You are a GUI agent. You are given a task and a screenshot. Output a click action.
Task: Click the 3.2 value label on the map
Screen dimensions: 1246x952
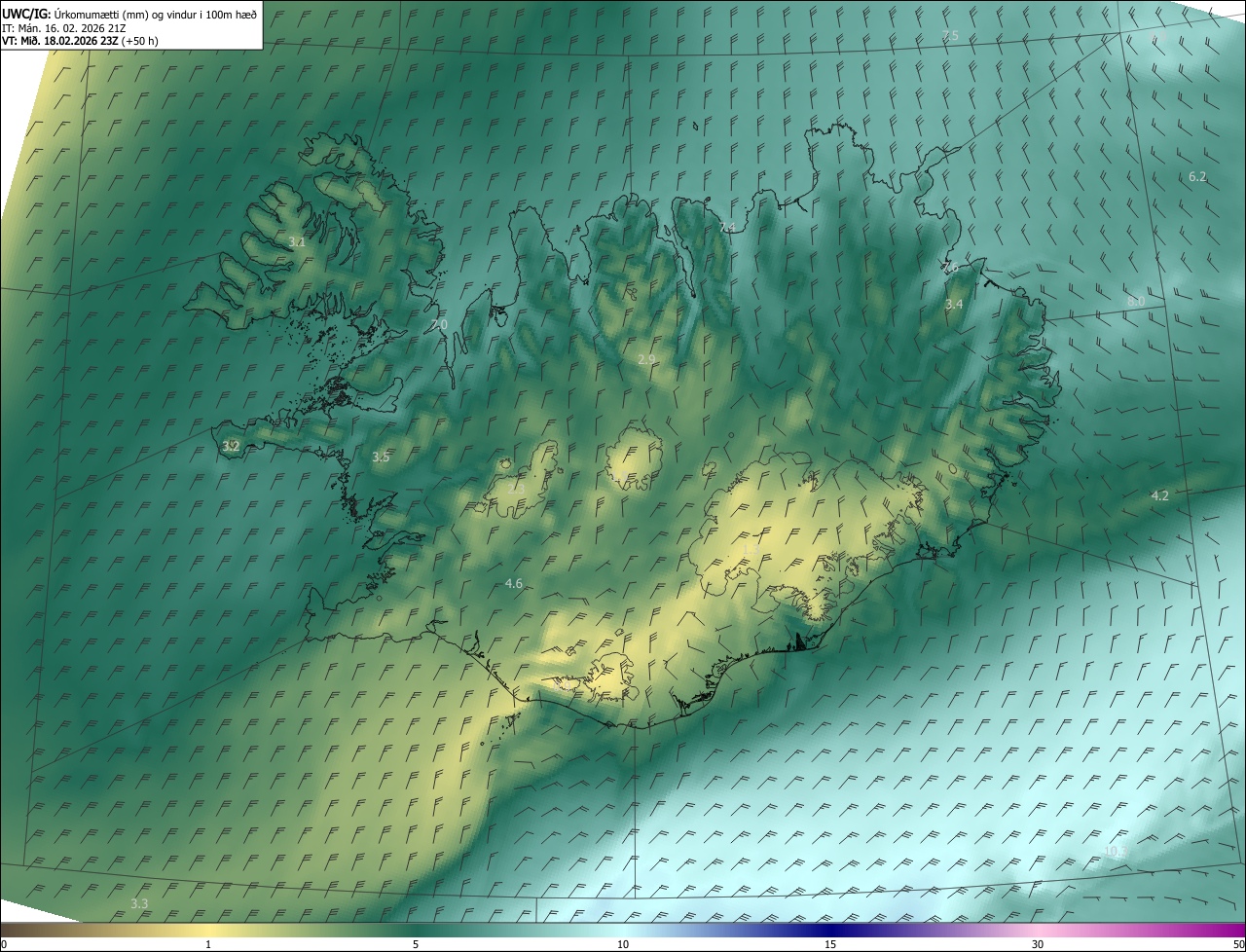pos(231,446)
